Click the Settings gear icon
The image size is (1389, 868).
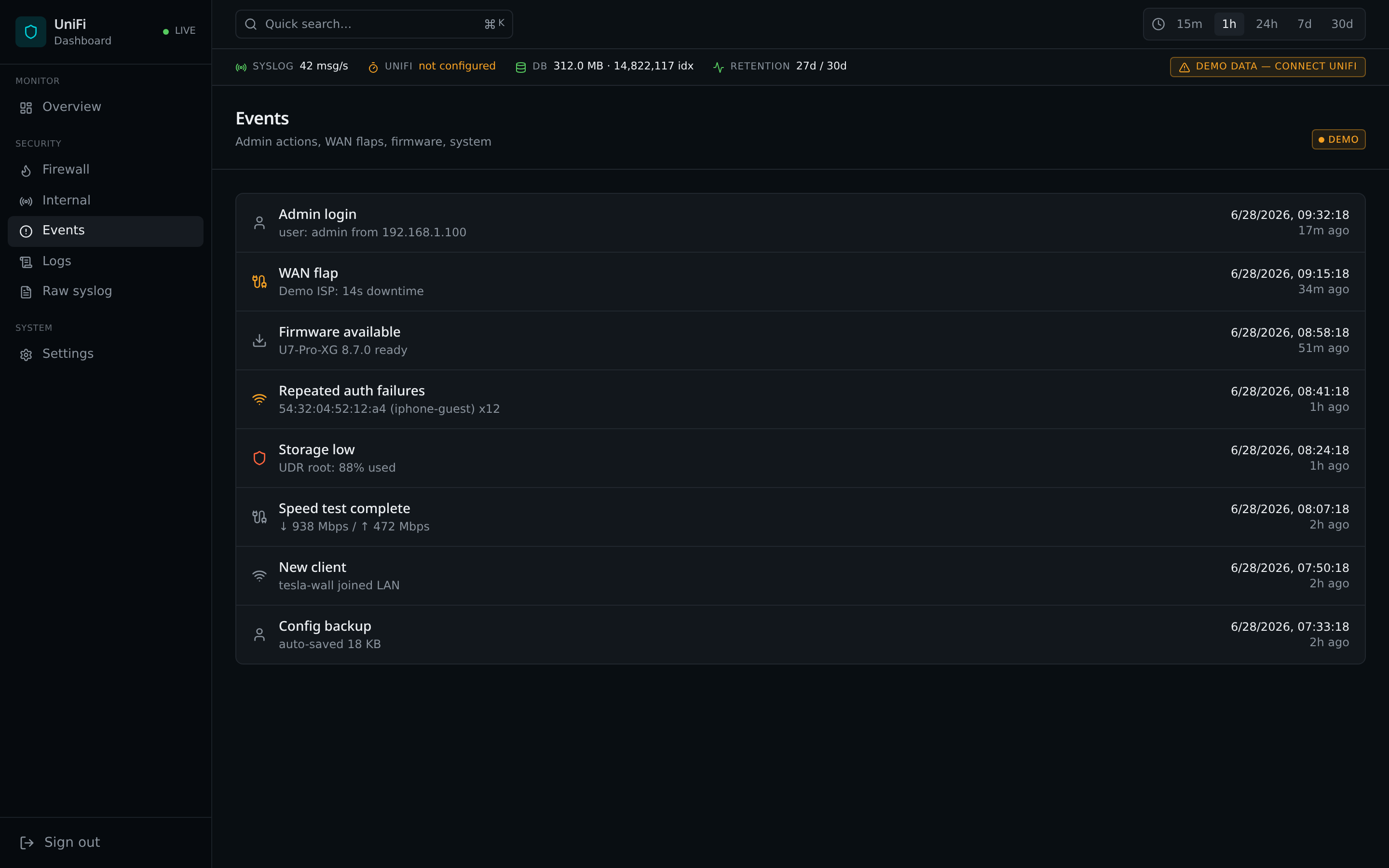(26, 355)
